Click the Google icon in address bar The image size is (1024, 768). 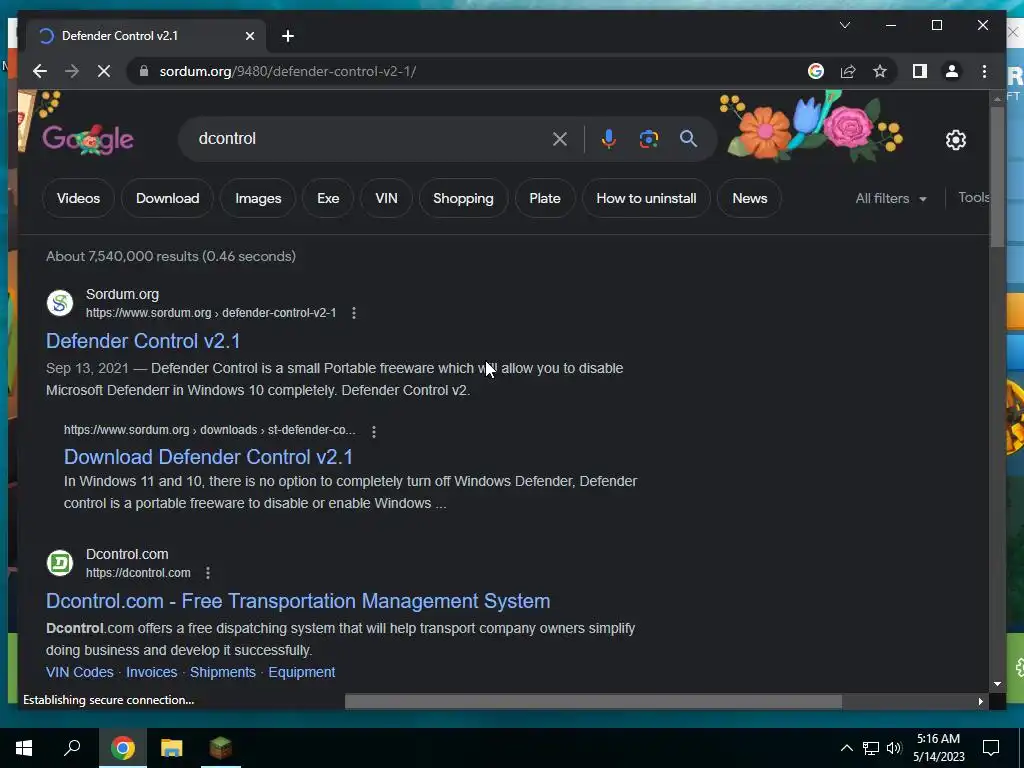[x=816, y=71]
